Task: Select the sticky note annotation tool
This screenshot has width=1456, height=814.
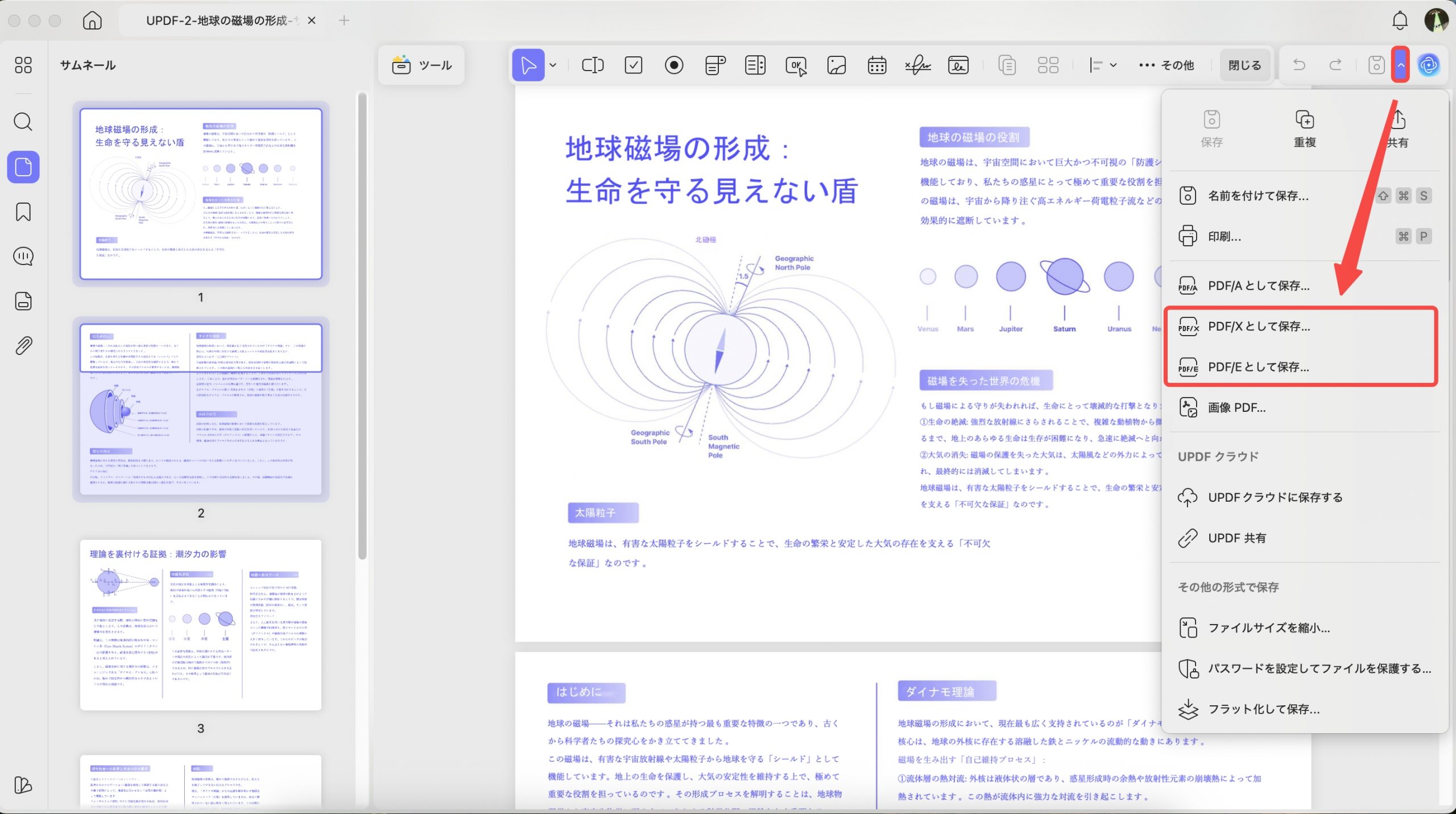Action: pyautogui.click(x=714, y=65)
